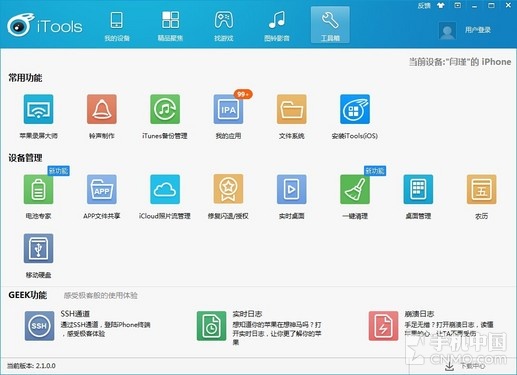517x375 pixels.
Task: Launch 苹果录屏大师 screen recorder
Action: click(x=38, y=109)
